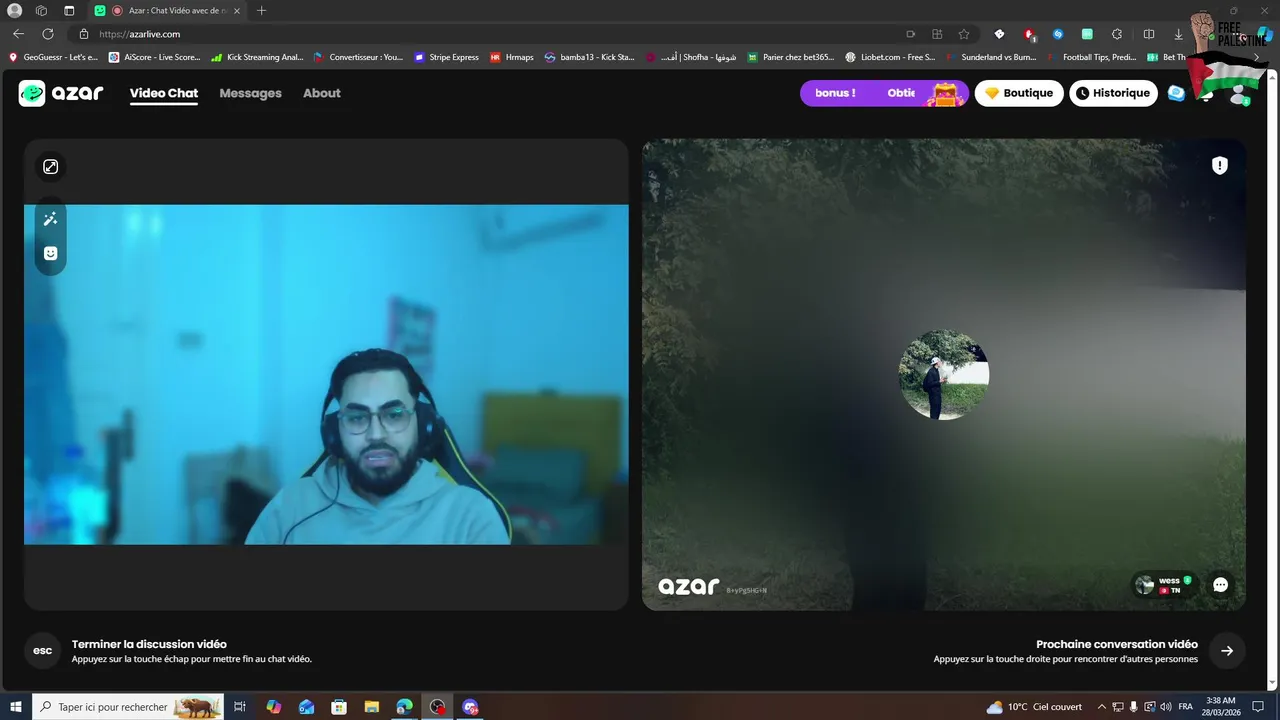Open the volume control in the tray
This screenshot has height=720, width=1280.
click(x=1165, y=707)
